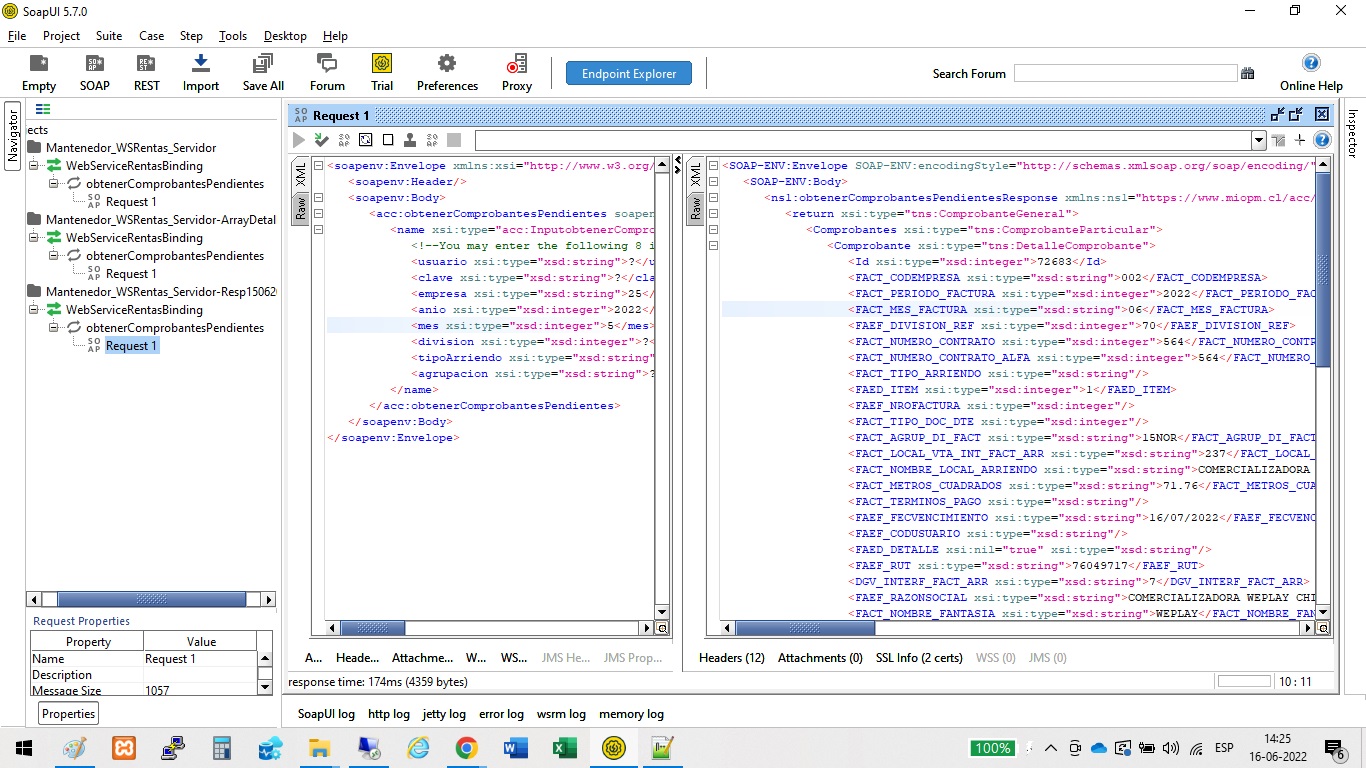Click the Trial toolbar icon
Screen dimensions: 1366x768
(382, 73)
